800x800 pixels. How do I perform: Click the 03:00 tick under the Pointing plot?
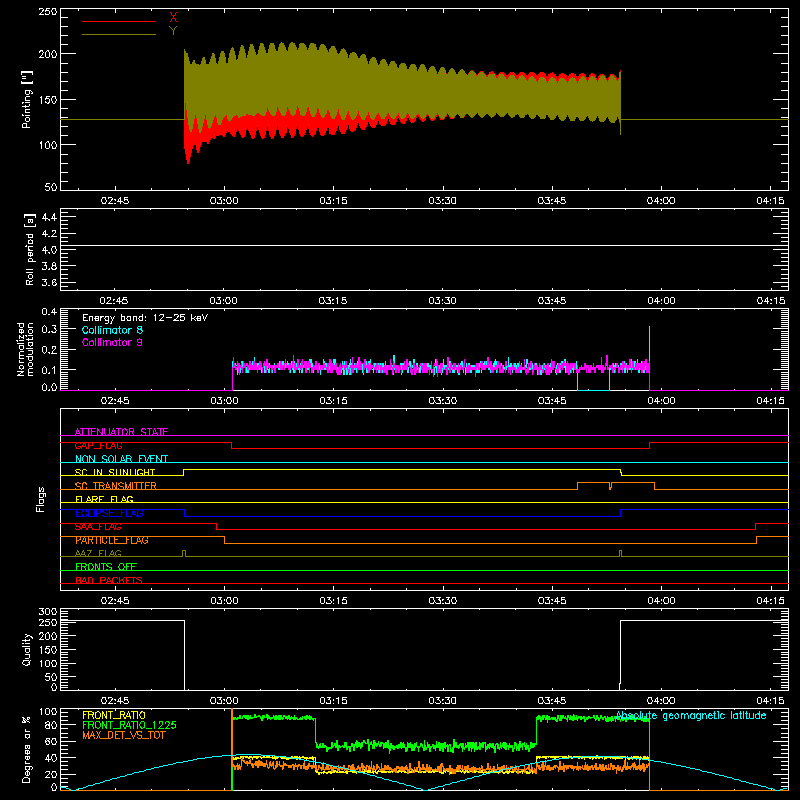[x=224, y=201]
